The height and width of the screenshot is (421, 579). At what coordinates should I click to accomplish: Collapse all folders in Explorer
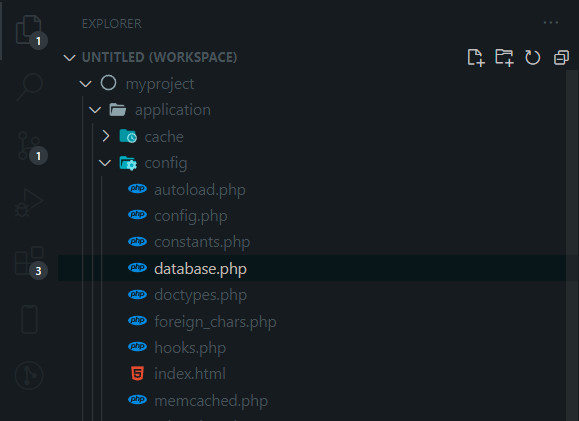coord(561,58)
